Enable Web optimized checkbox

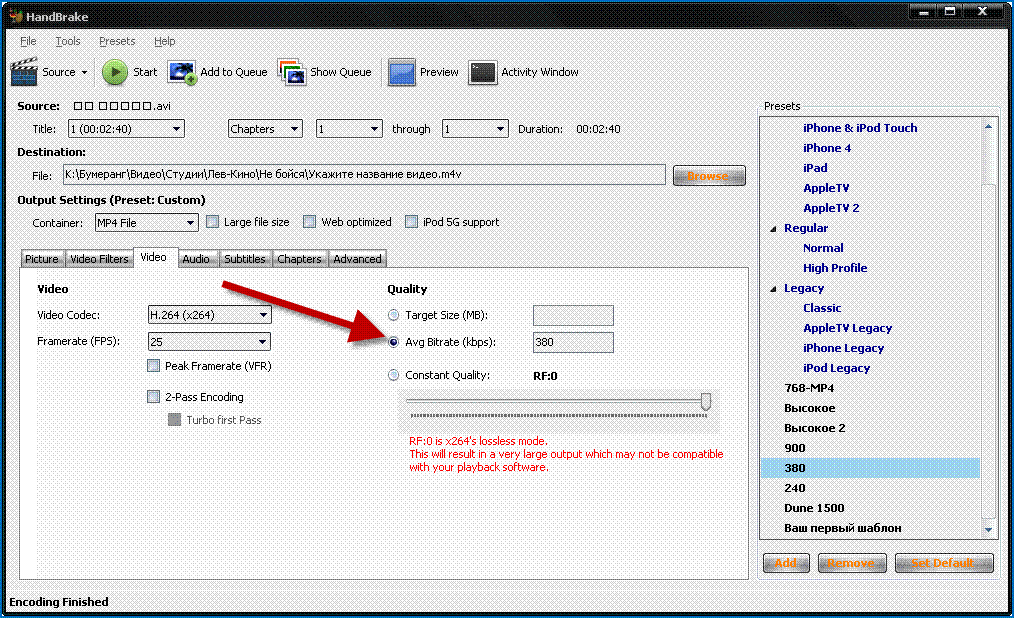(x=310, y=222)
